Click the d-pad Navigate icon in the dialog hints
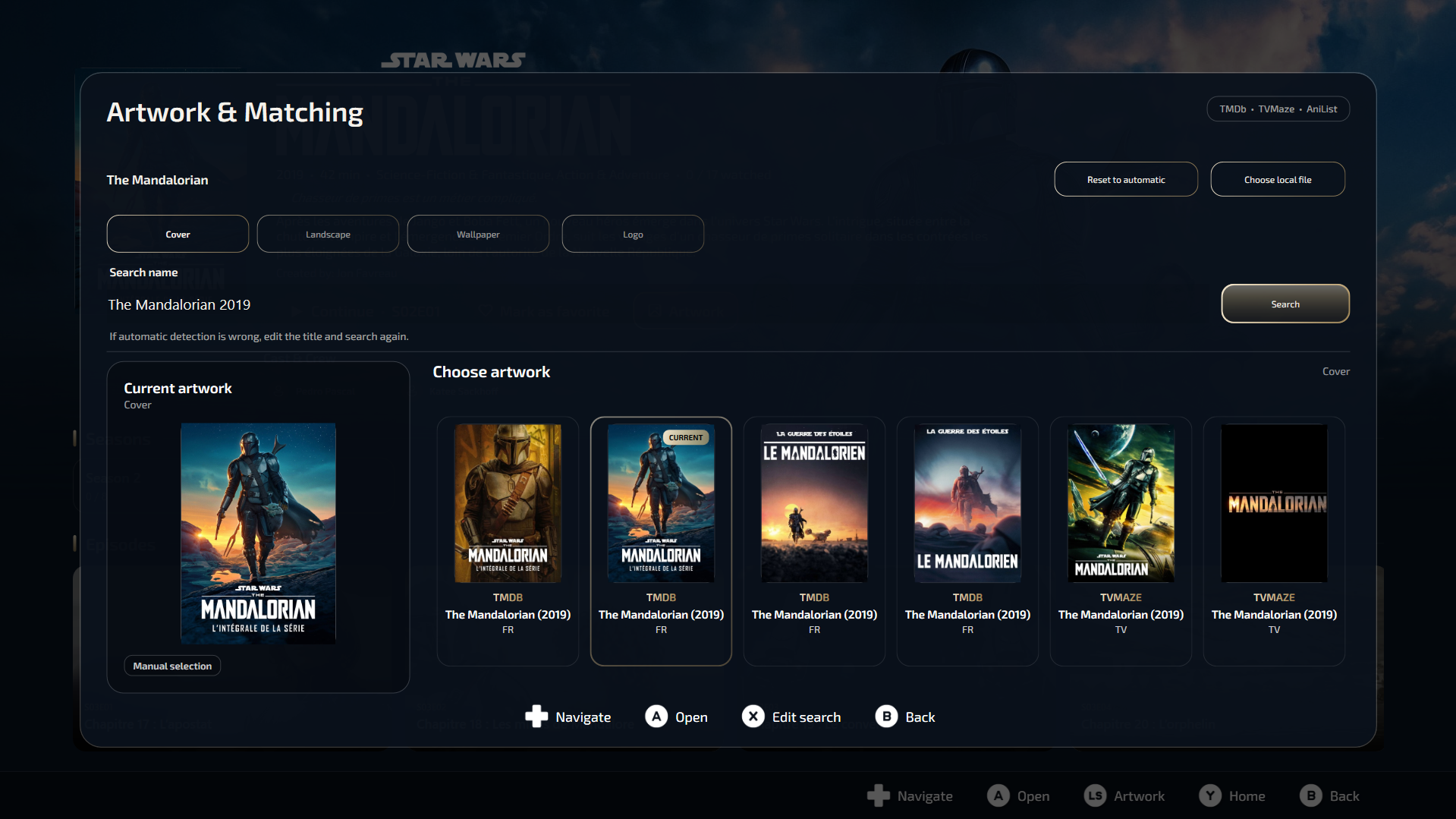Viewport: 1456px width, 819px height. pos(536,717)
